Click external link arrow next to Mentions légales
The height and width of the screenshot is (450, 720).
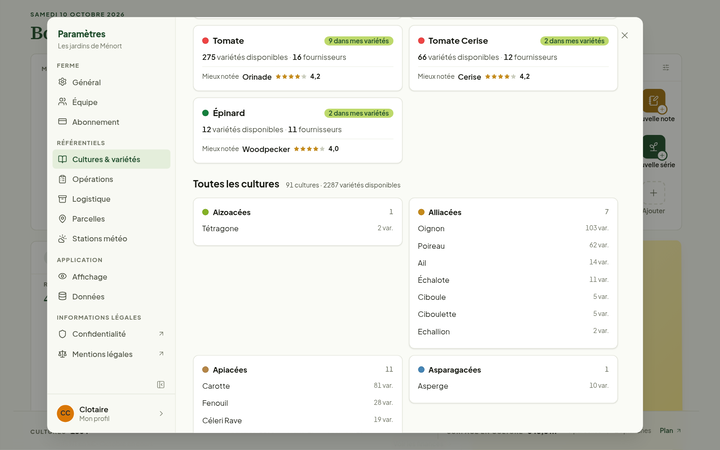tap(161, 354)
